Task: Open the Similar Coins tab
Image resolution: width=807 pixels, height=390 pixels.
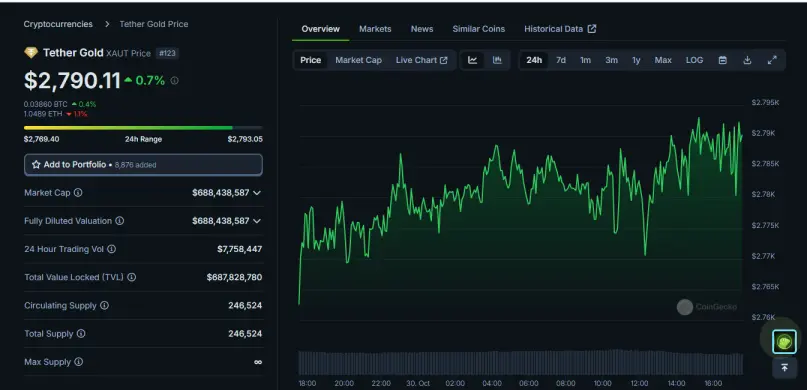Action: (479, 29)
